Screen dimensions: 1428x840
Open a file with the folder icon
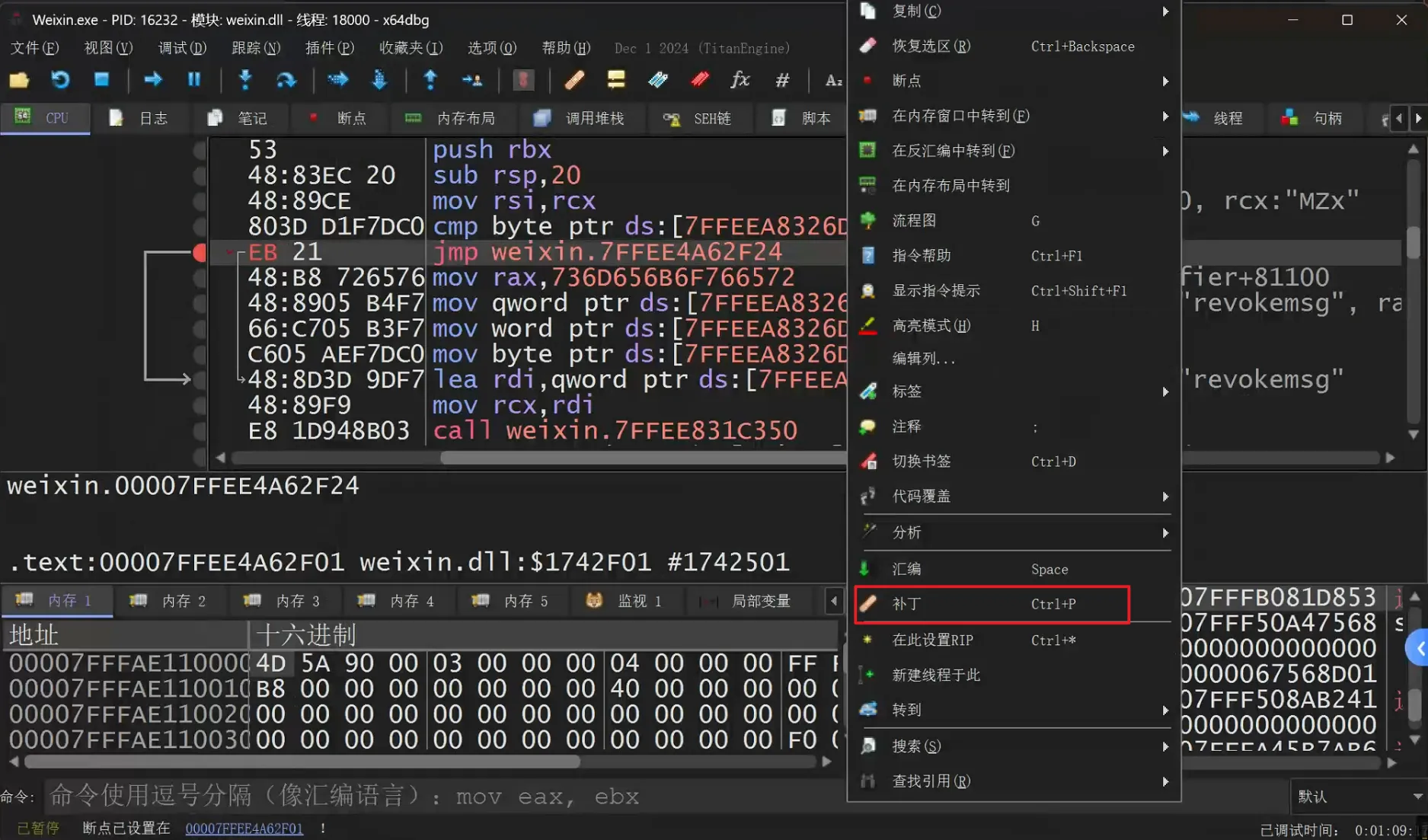[x=19, y=80]
